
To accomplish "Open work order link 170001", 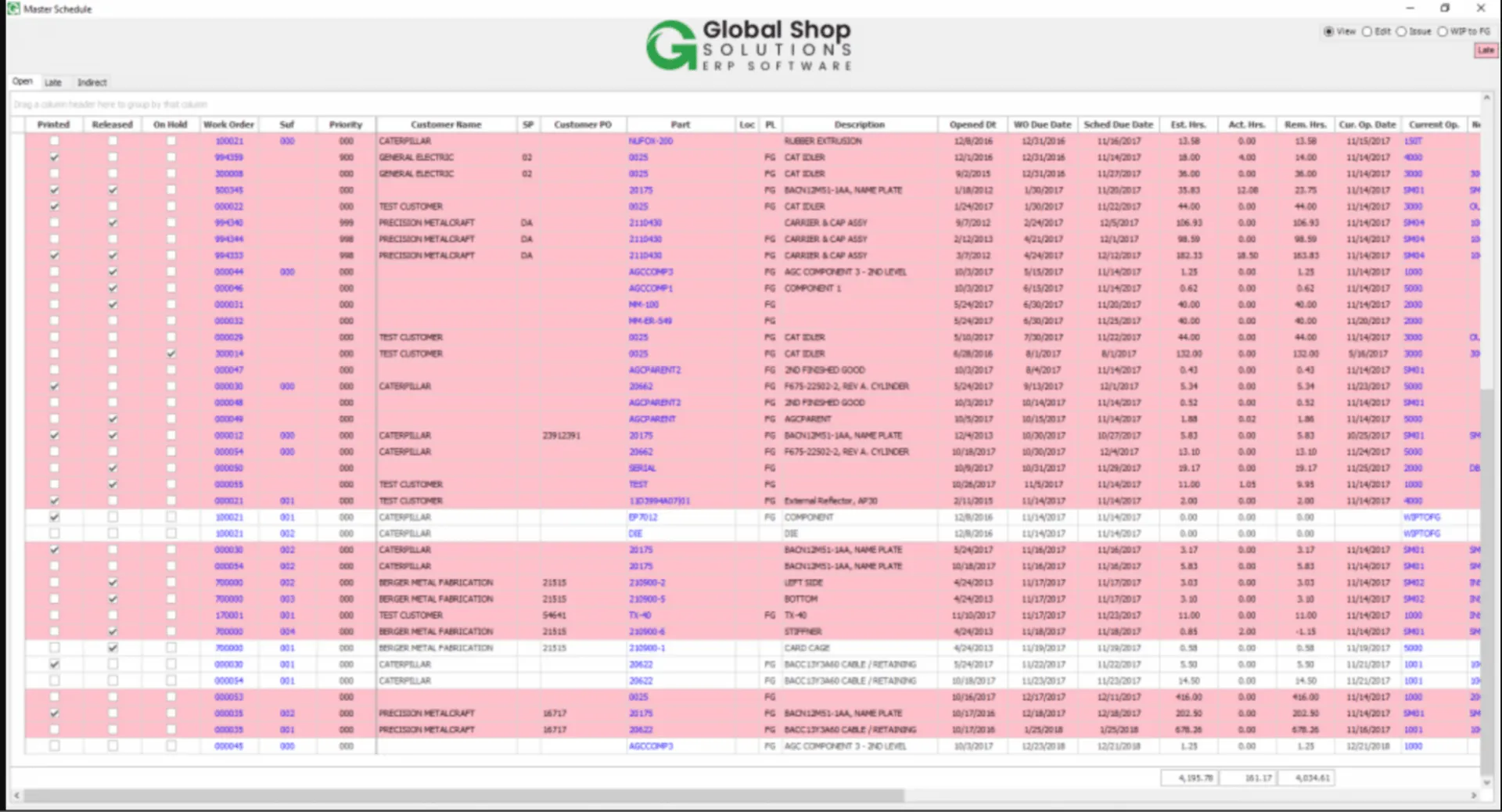I will 229,616.
